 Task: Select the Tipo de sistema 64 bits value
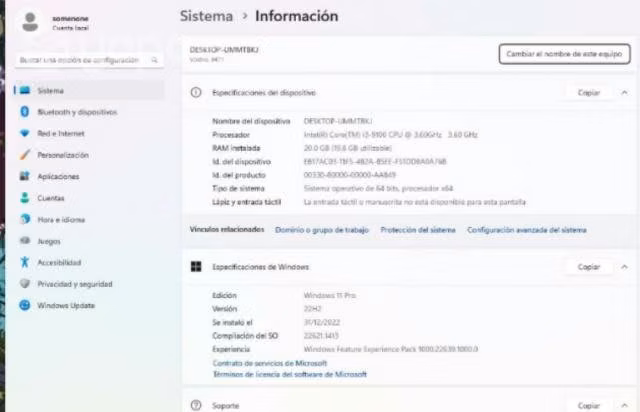coord(378,188)
